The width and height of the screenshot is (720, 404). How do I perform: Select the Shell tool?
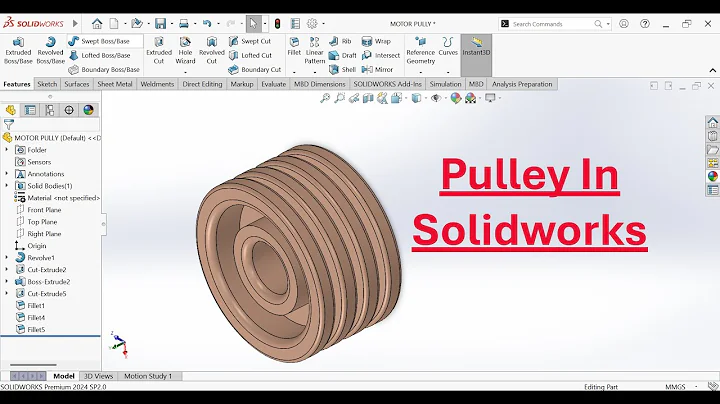tap(343, 70)
